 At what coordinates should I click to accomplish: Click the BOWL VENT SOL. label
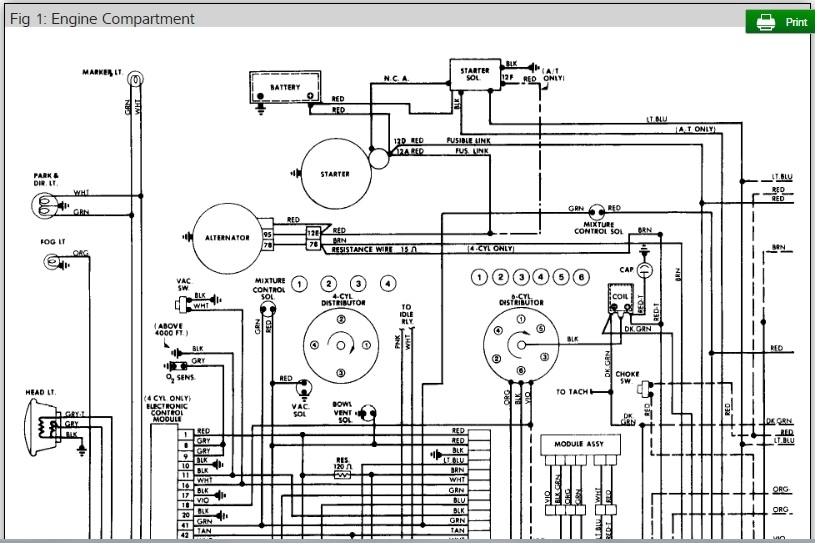pos(342,412)
